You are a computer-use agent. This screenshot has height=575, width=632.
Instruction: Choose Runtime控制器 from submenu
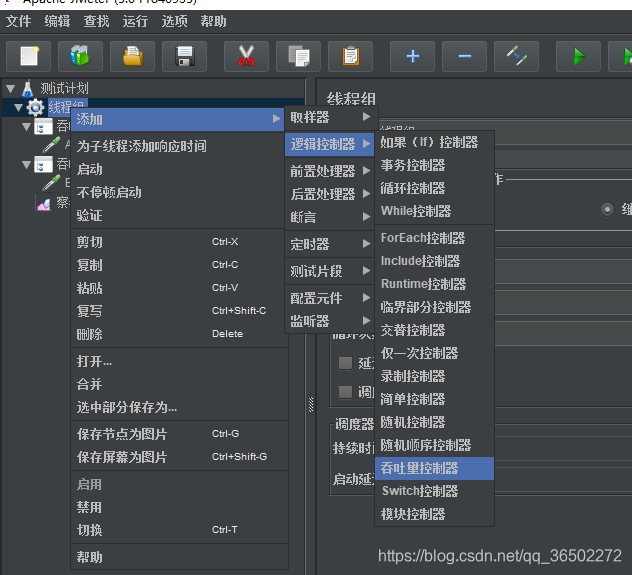pyautogui.click(x=434, y=284)
